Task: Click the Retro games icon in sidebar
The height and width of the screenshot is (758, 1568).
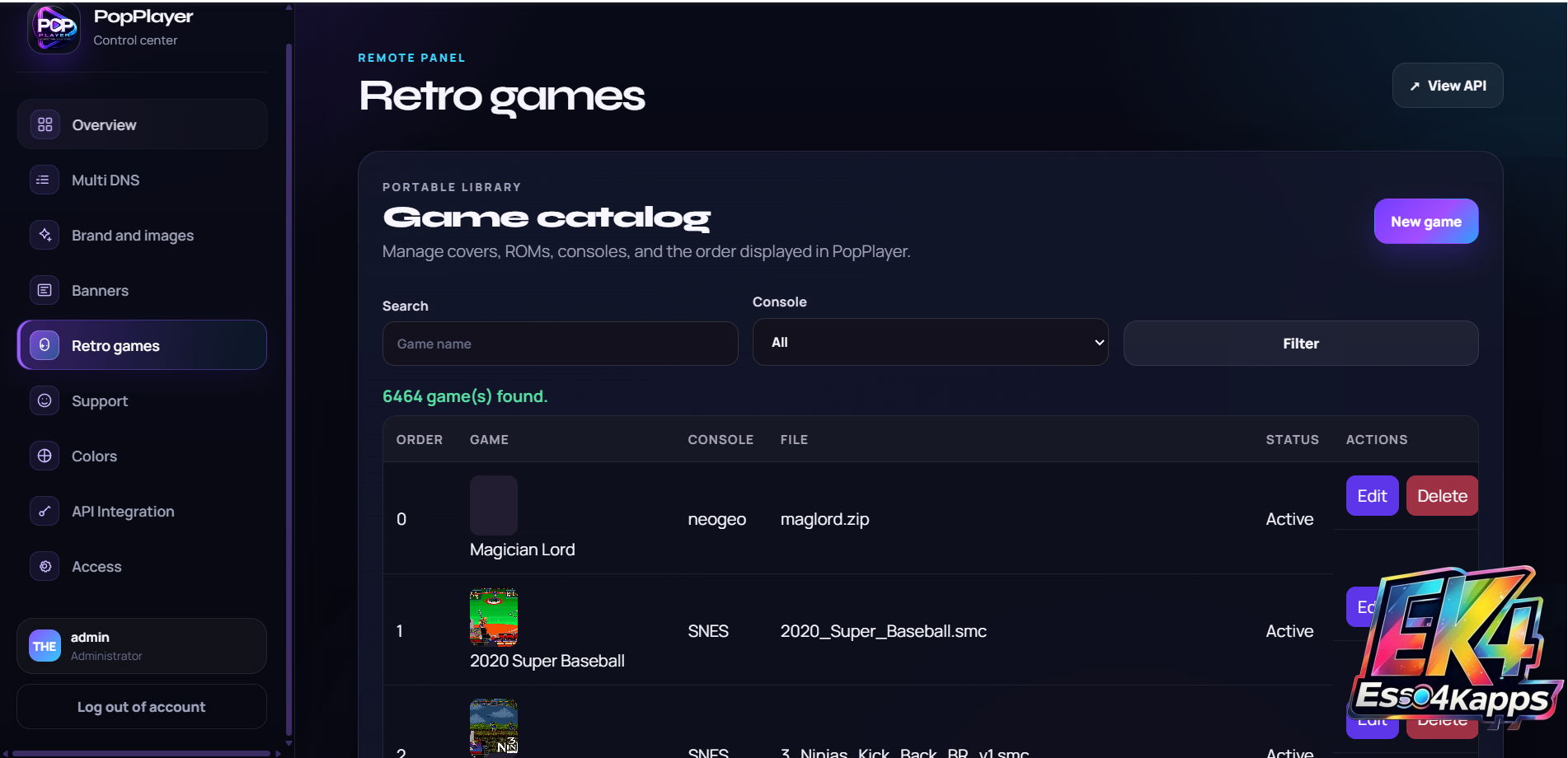Action: pos(45,345)
